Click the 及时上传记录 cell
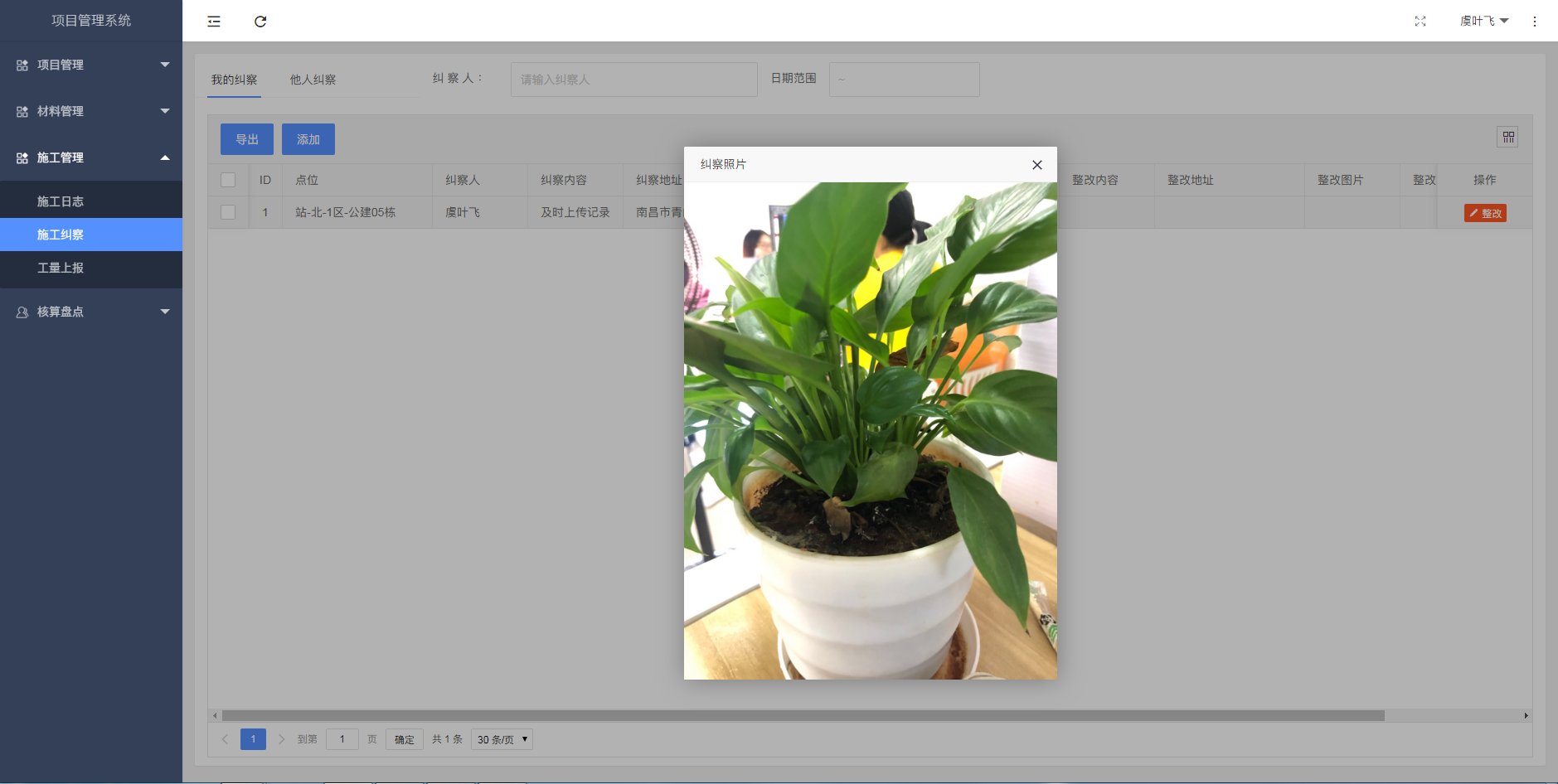Screen dimensions: 1558x784 575,212
